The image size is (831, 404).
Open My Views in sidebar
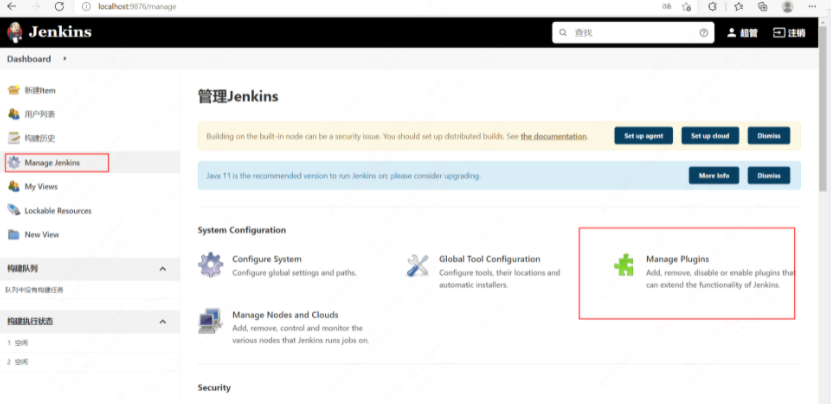coord(41,187)
